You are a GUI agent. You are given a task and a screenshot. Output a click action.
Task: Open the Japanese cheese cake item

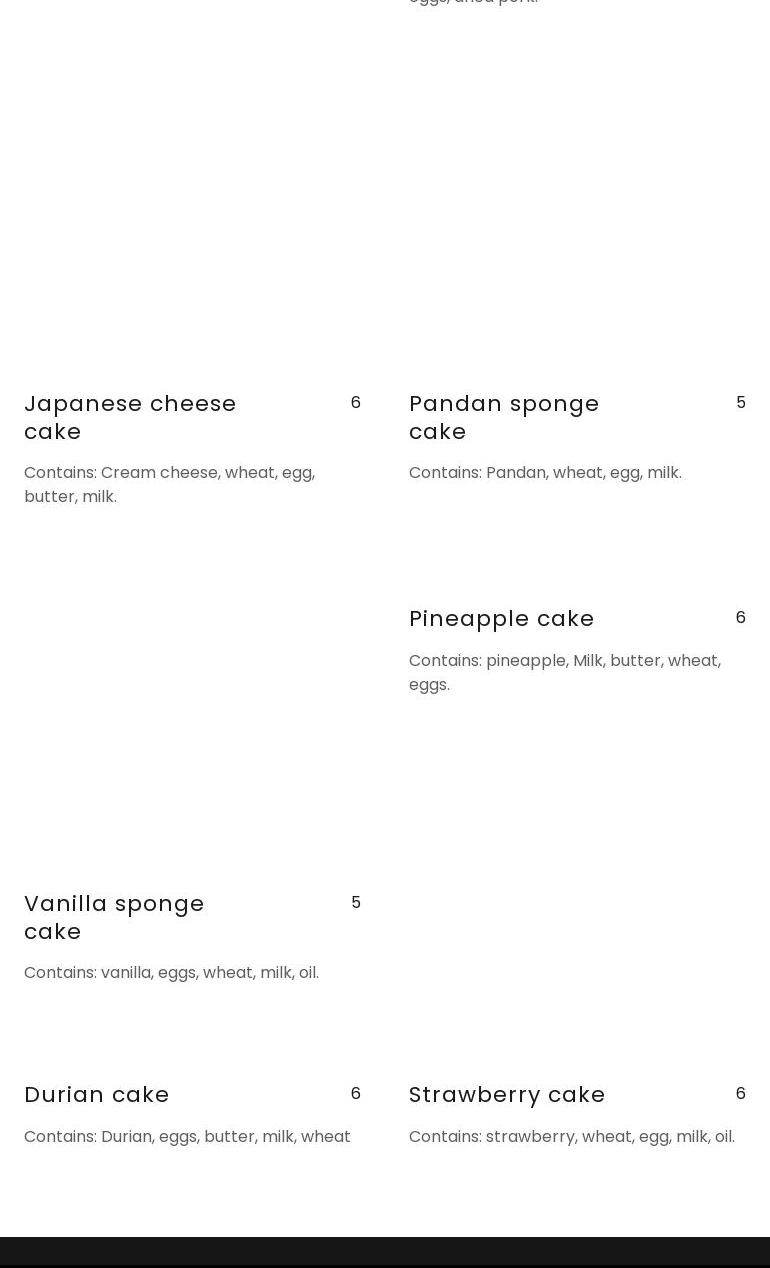(130, 417)
